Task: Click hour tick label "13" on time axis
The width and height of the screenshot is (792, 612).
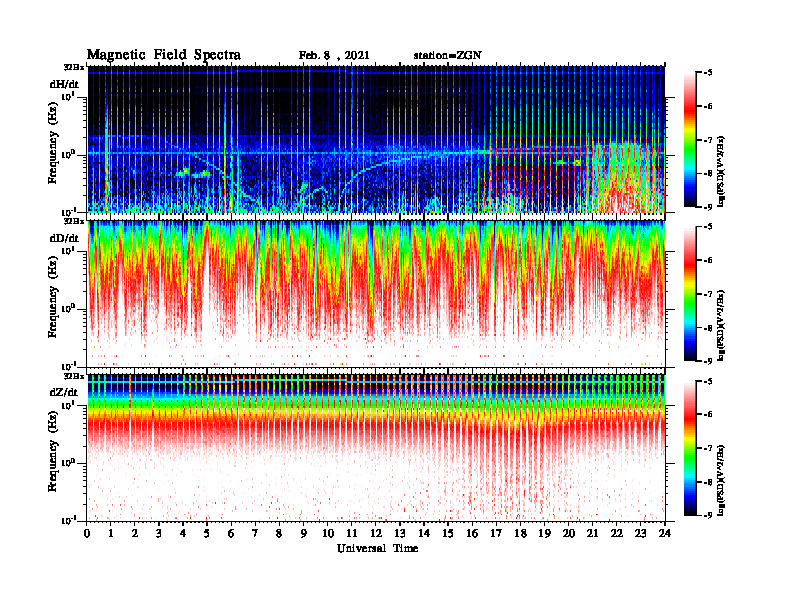Action: [x=400, y=533]
